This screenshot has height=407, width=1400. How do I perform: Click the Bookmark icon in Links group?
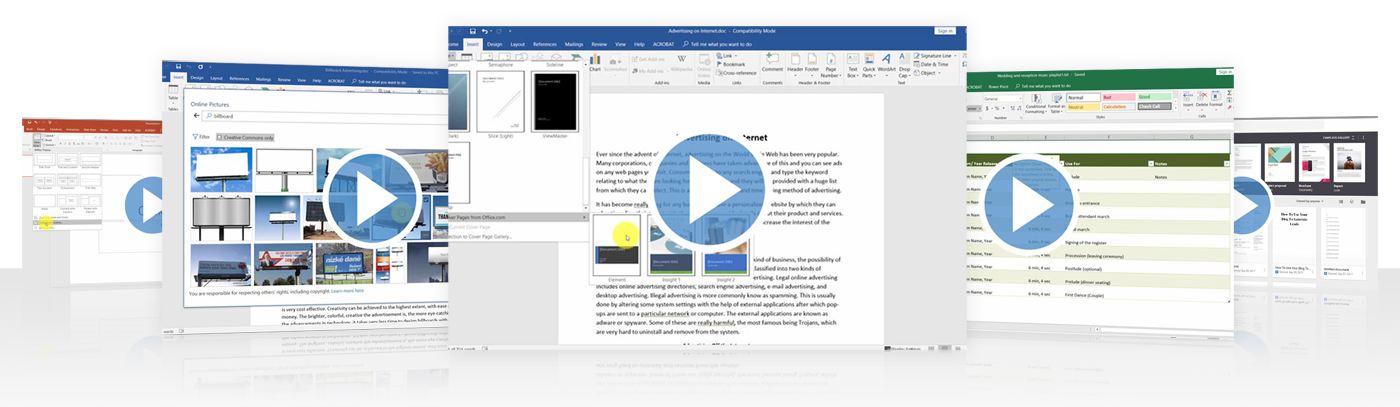733,64
